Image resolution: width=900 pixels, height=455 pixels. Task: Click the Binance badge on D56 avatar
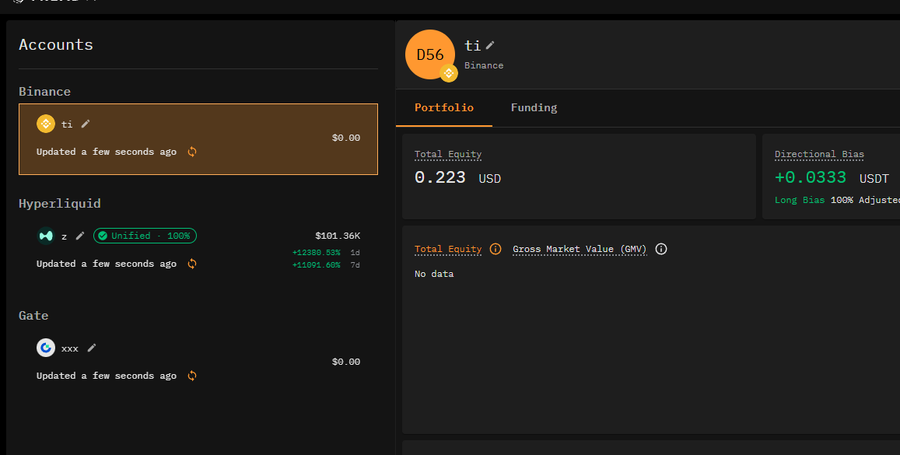coord(449,73)
